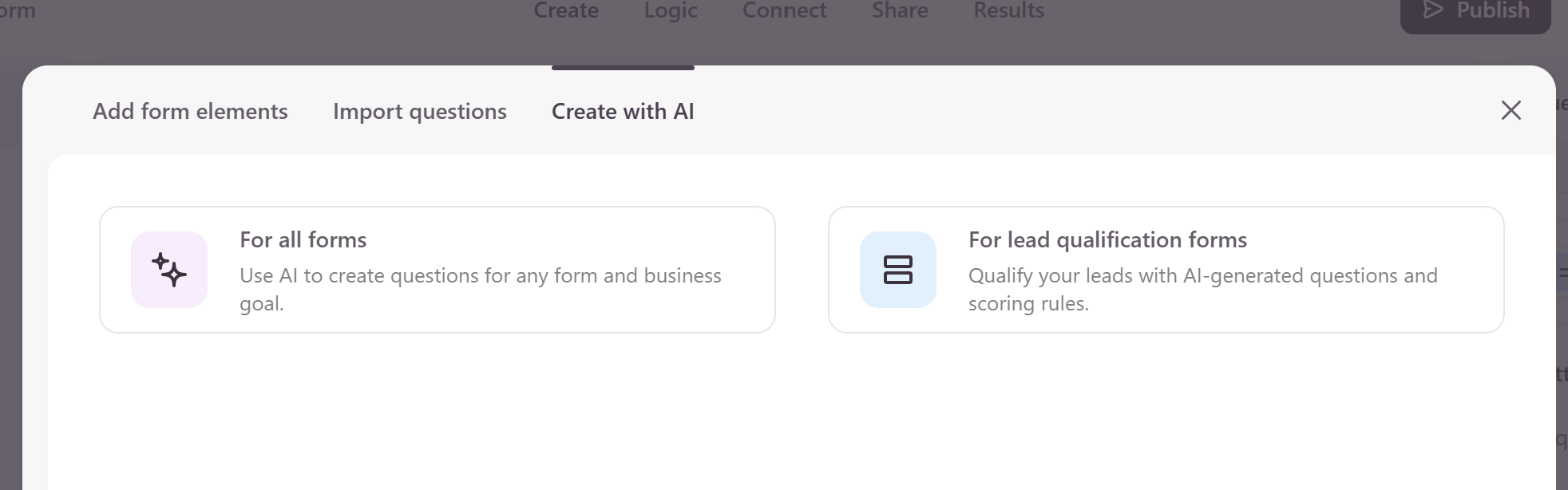
Task: Click the paper plane icon on Publish
Action: point(1434,10)
